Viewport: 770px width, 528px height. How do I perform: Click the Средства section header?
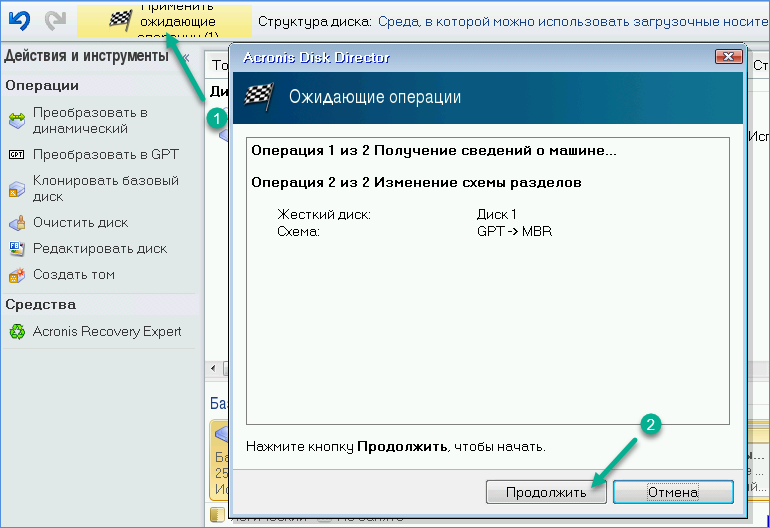40,304
